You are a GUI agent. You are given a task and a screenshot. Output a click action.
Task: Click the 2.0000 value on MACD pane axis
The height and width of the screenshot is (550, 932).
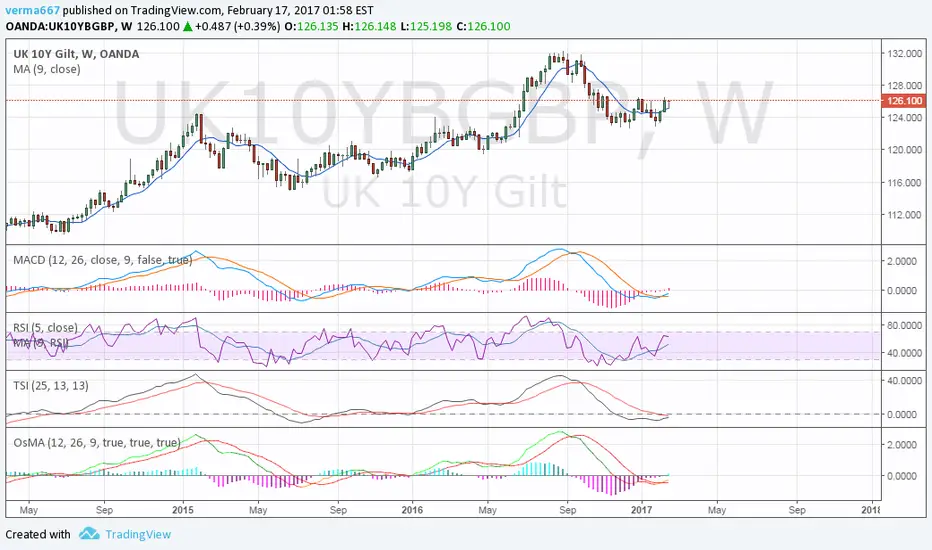[902, 261]
